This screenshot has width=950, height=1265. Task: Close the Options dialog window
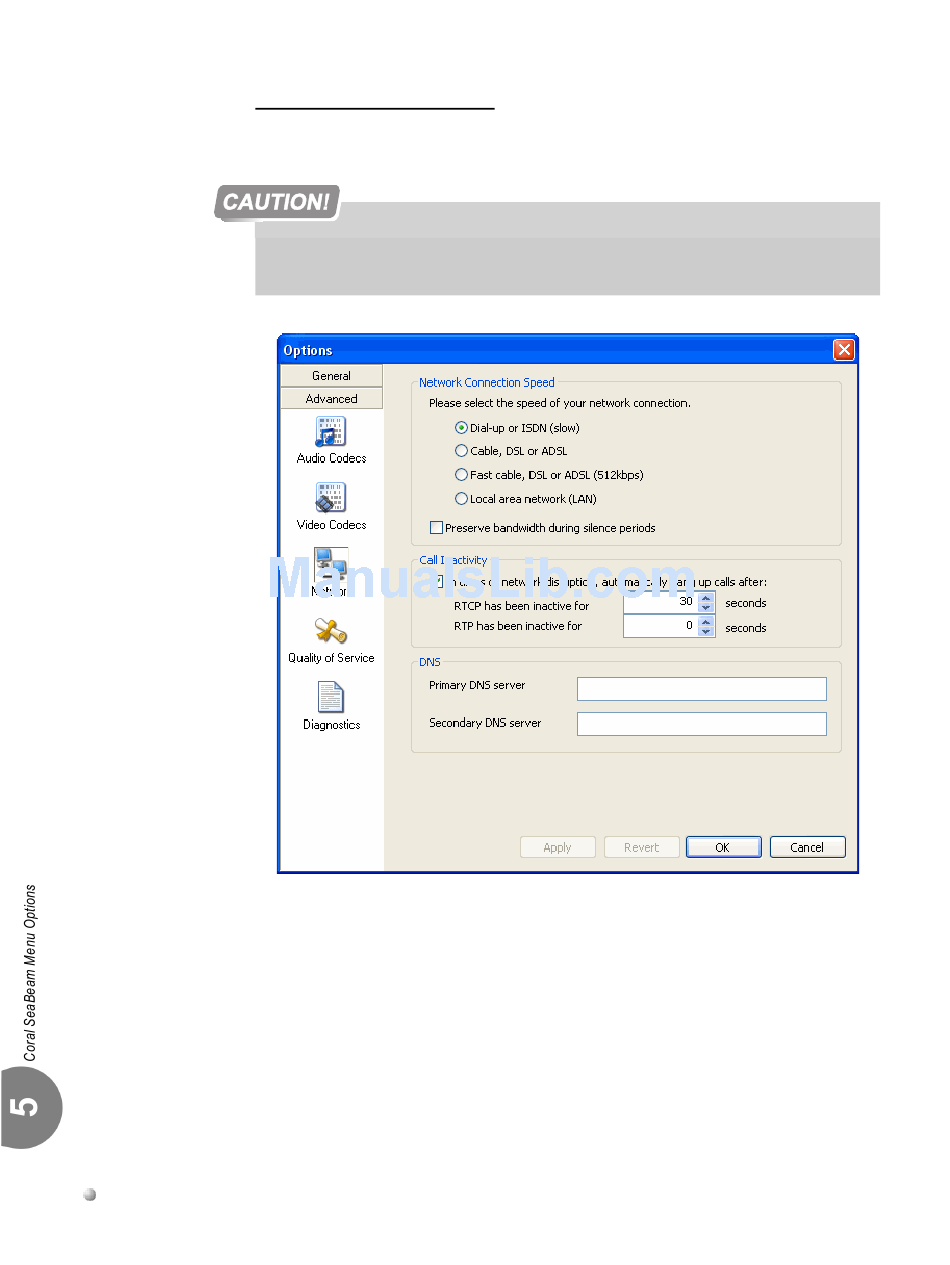[844, 350]
